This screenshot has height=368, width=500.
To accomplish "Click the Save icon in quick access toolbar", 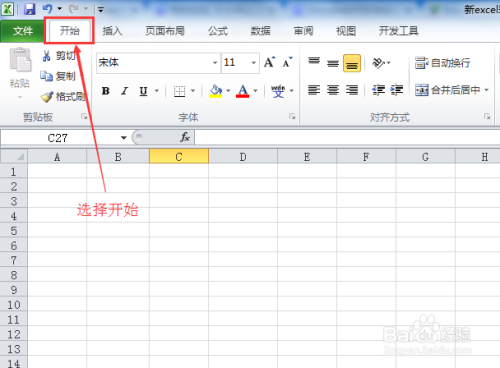I will coord(30,9).
